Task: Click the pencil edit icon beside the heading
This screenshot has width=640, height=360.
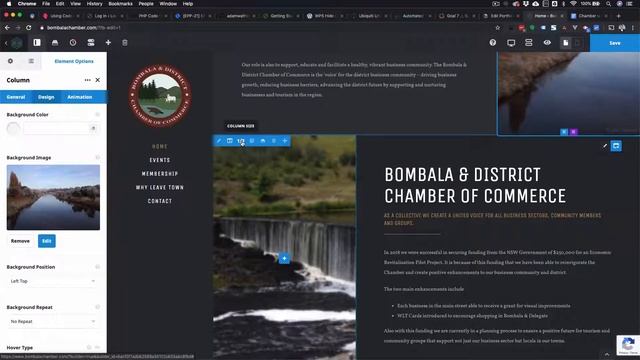Action: pos(604,146)
